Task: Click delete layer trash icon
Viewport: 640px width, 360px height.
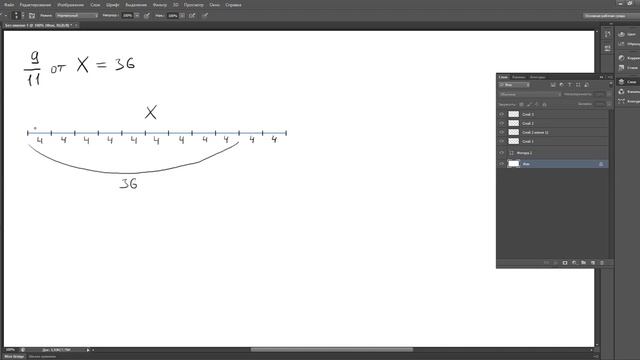Action: (602, 263)
